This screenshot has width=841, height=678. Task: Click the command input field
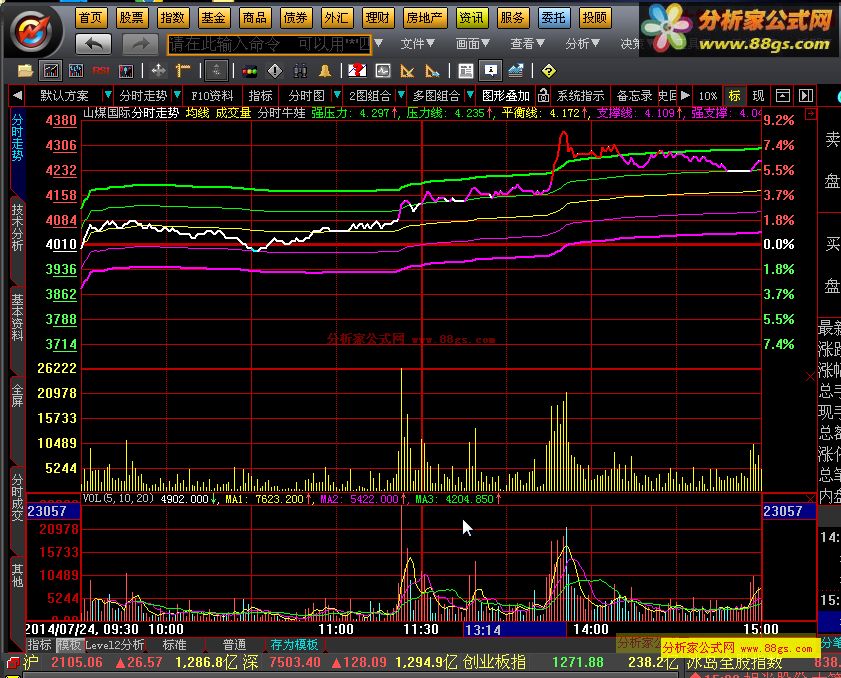pyautogui.click(x=269, y=44)
